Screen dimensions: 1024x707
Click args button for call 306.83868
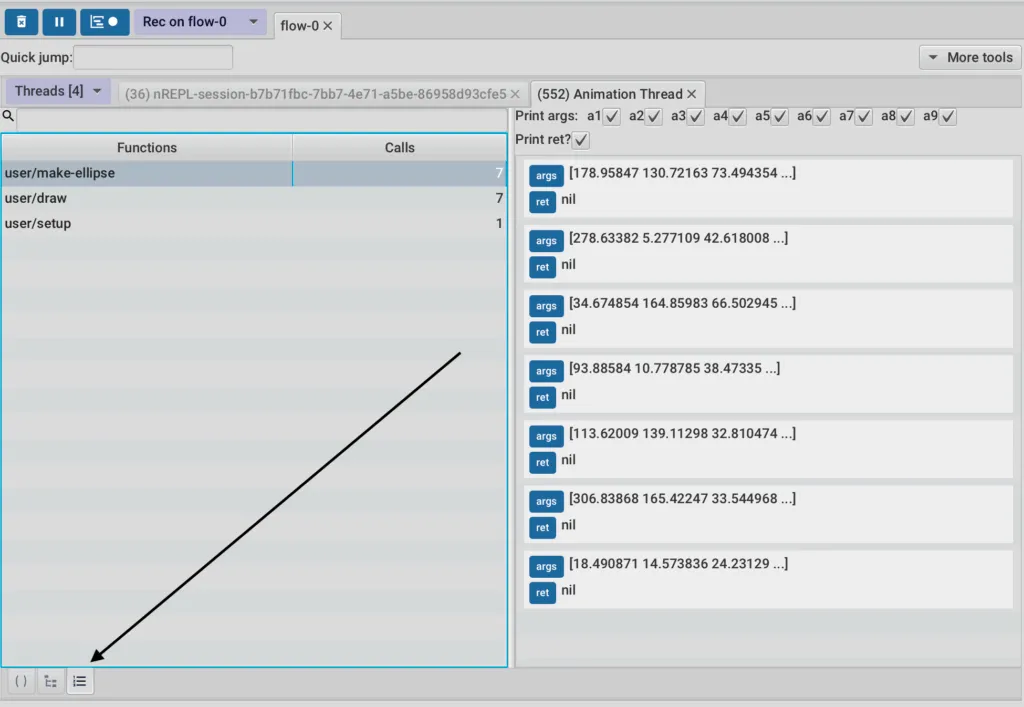click(x=546, y=501)
